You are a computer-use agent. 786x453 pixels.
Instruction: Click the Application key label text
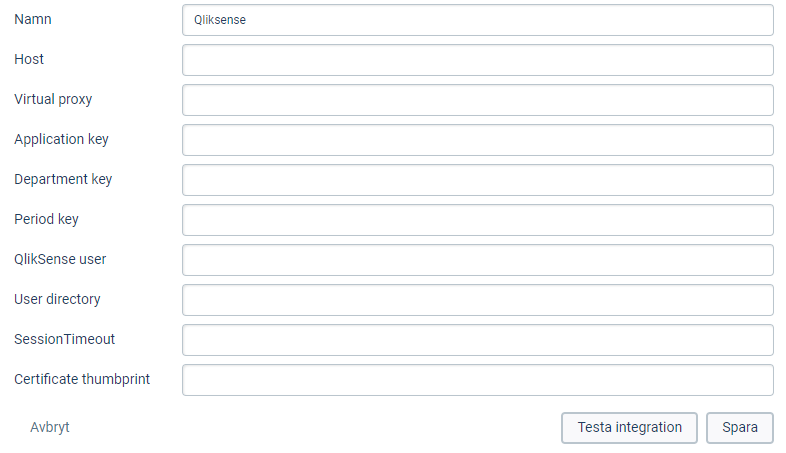point(61,139)
